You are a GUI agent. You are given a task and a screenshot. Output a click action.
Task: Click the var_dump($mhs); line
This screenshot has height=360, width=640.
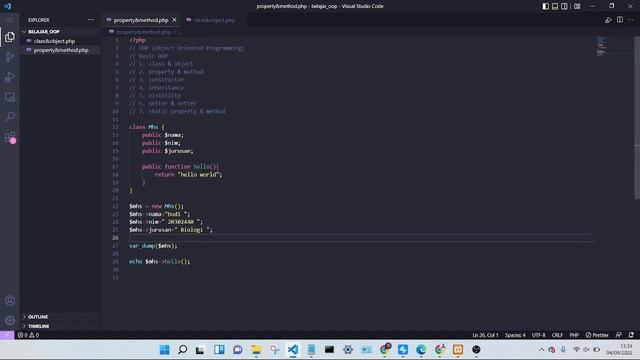coord(153,246)
